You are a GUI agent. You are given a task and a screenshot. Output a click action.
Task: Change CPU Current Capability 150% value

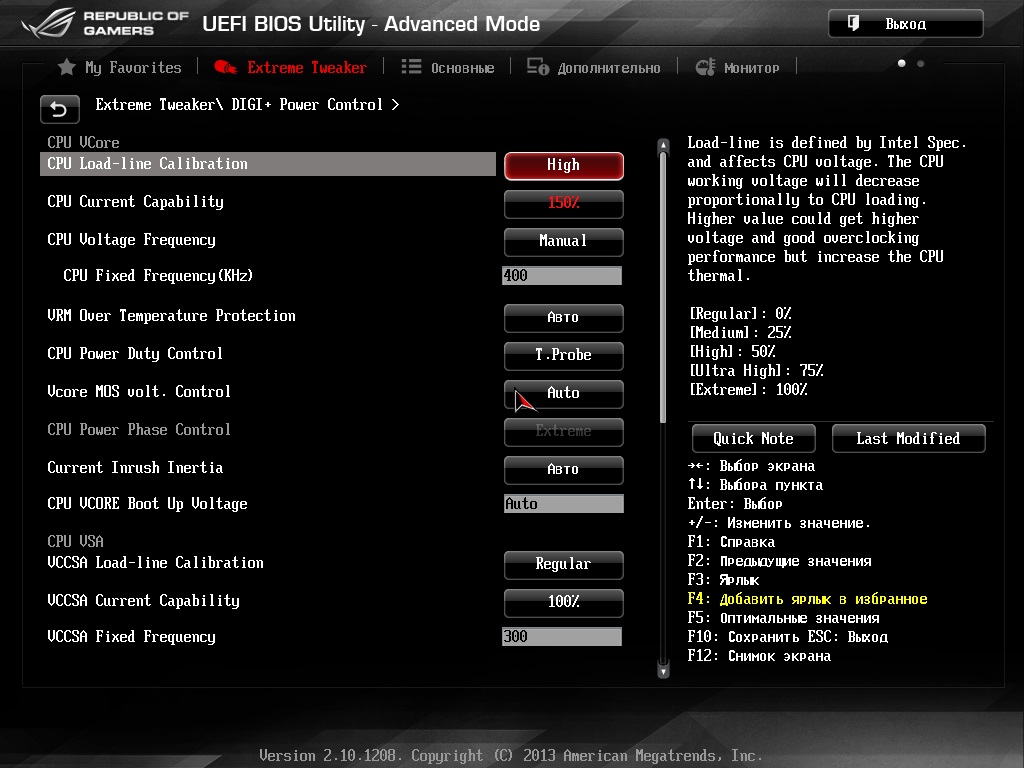pyautogui.click(x=564, y=203)
